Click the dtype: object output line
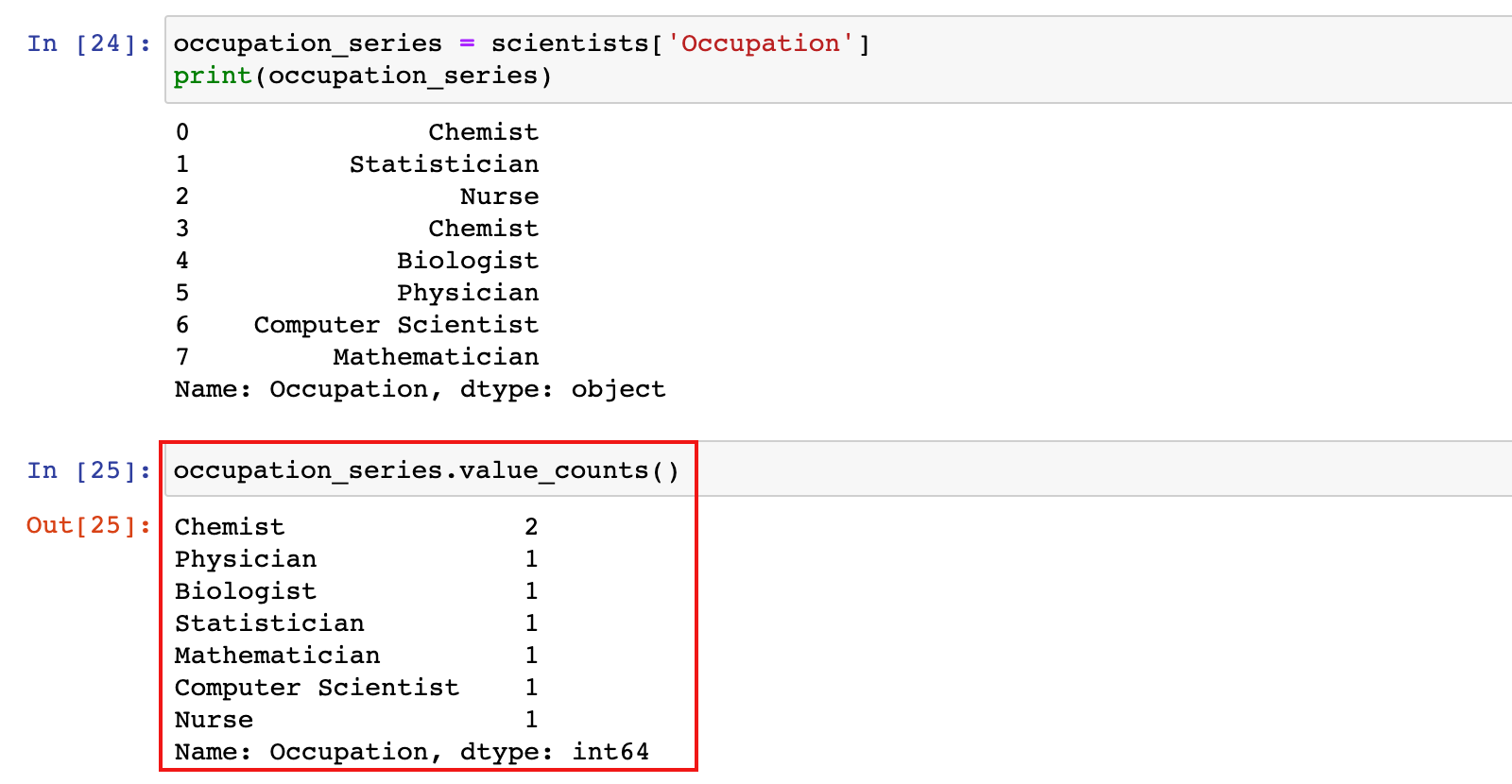The image size is (1512, 784). point(421,389)
